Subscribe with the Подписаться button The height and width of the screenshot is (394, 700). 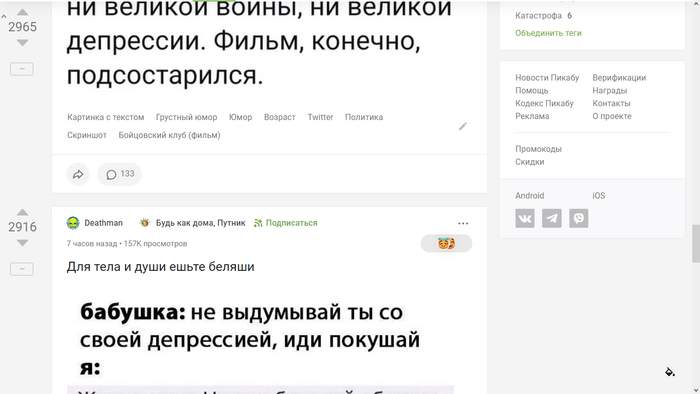tap(286, 223)
